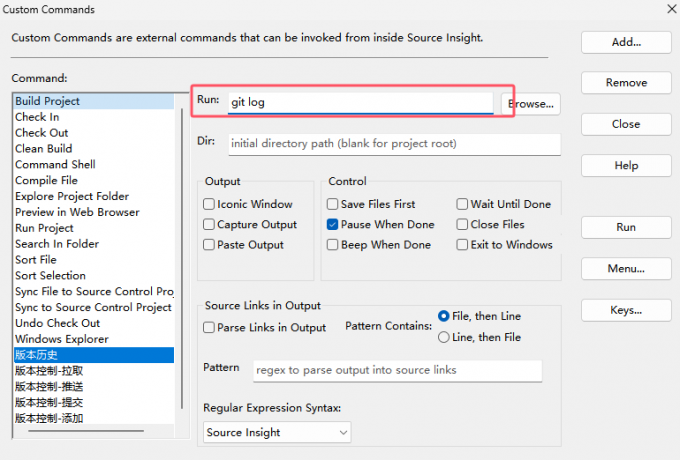The height and width of the screenshot is (460, 680).
Task: Select Build Project in the command list
Action: coord(94,101)
